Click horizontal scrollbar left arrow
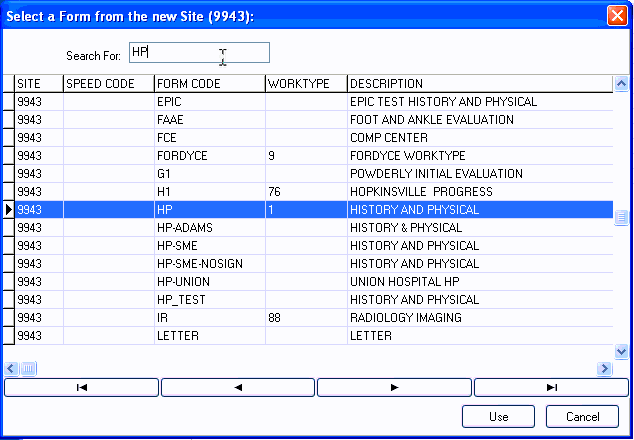634x440 pixels. tap(11, 368)
